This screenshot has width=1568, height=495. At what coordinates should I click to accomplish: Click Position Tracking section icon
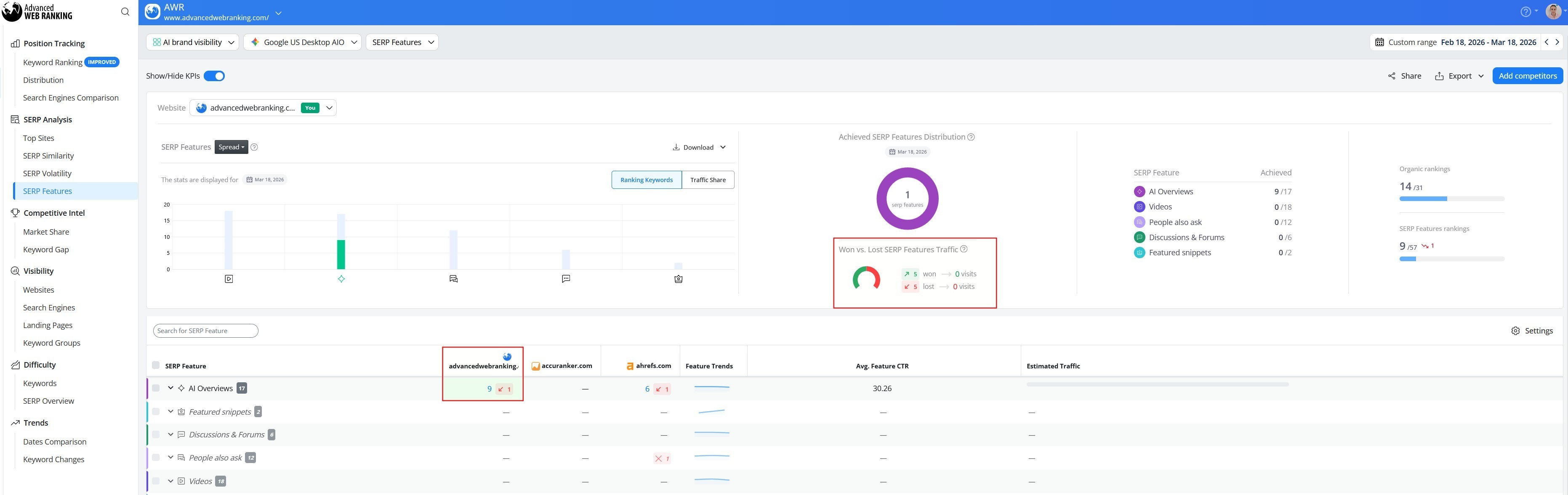tap(15, 44)
